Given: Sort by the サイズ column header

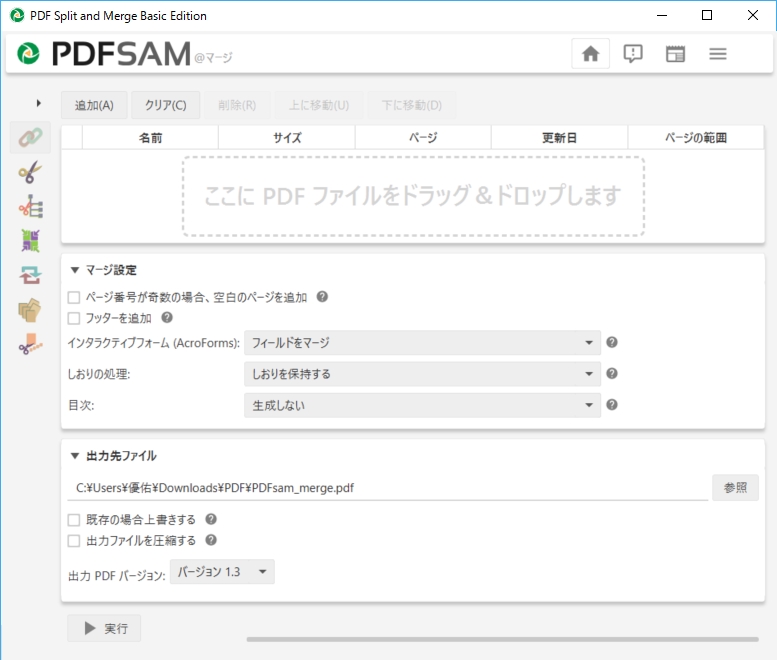Looking at the screenshot, I should (287, 137).
